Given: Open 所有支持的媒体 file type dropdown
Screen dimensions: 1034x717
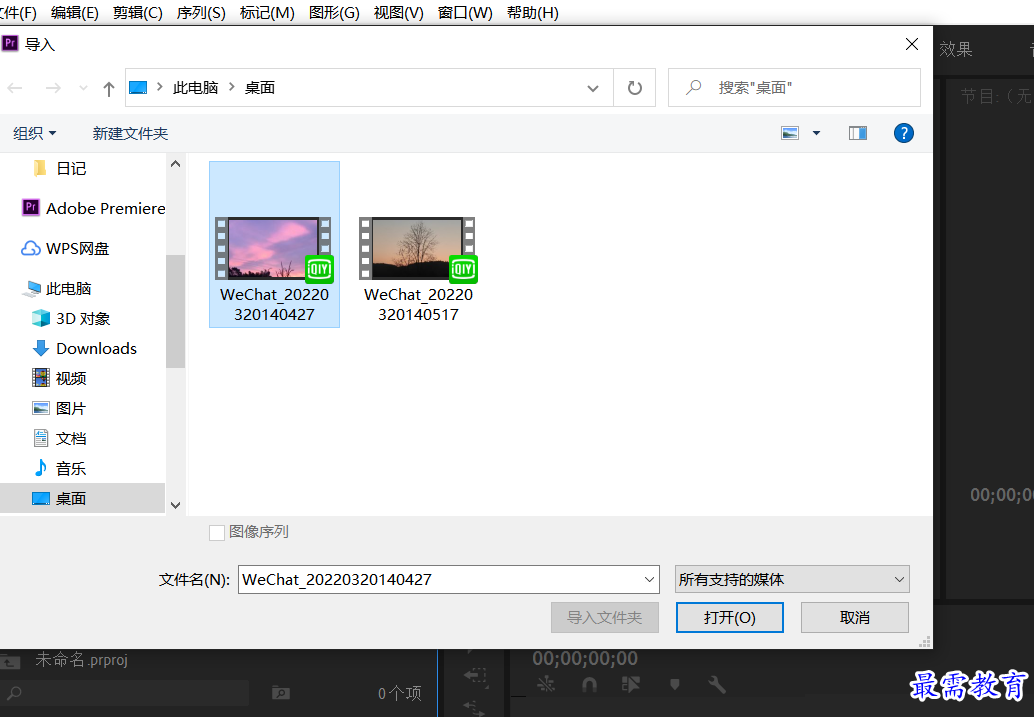Looking at the screenshot, I should 792,579.
